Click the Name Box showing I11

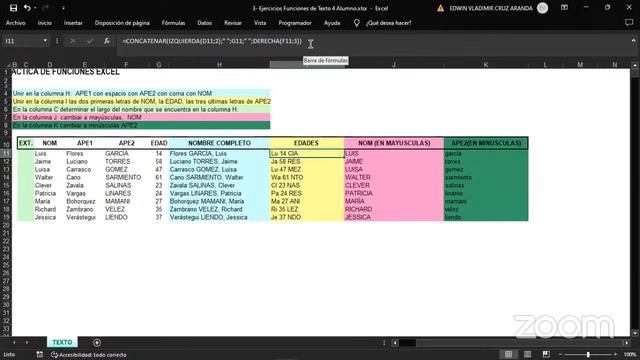tap(22, 41)
